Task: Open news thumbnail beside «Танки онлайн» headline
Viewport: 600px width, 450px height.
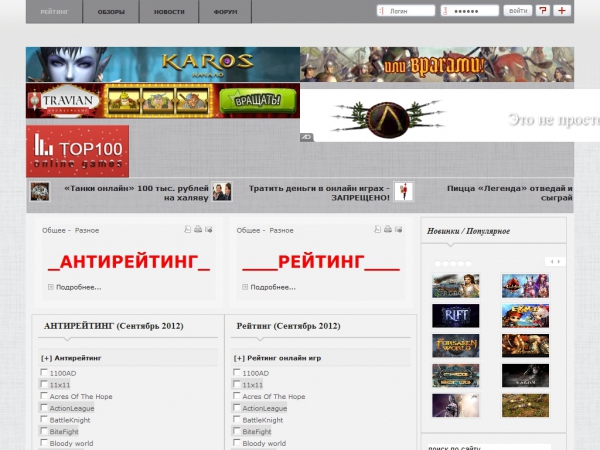Action: click(40, 192)
